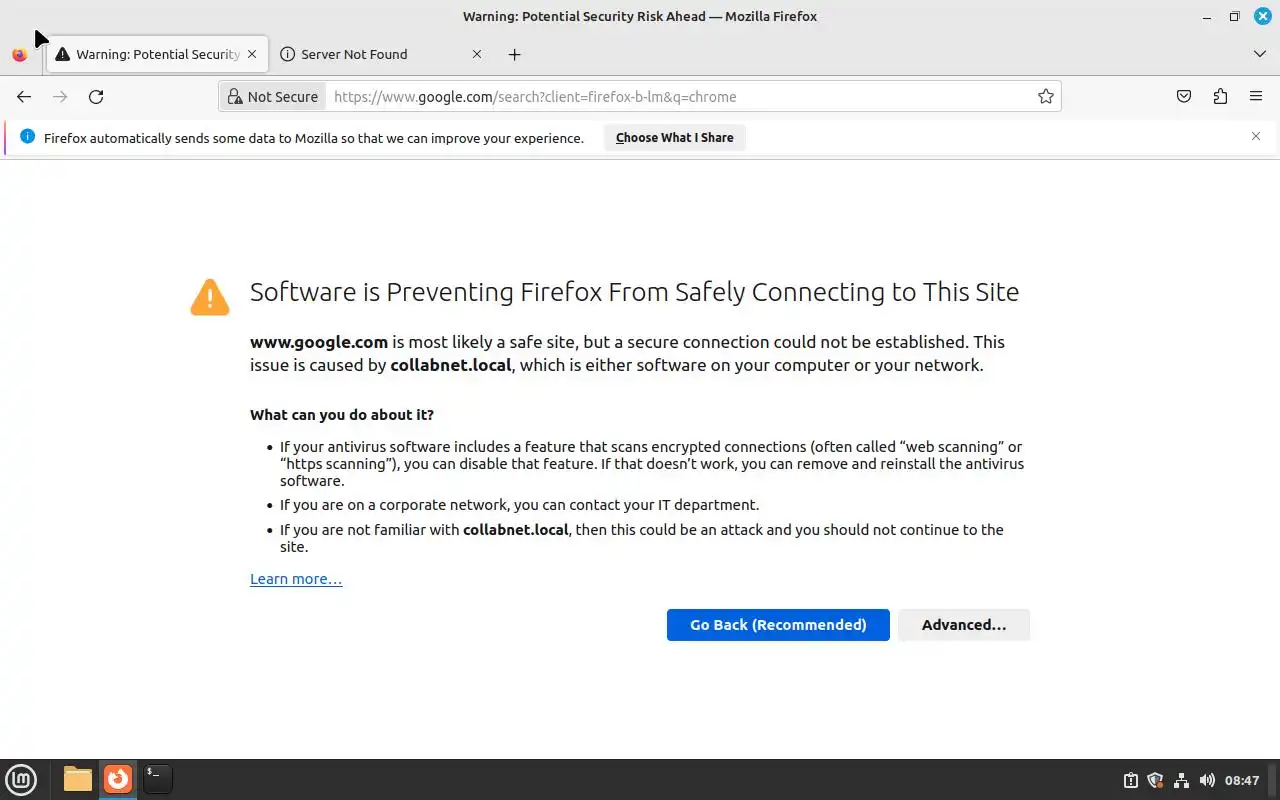Open the Learn more… link
The image size is (1280, 800).
tap(296, 579)
